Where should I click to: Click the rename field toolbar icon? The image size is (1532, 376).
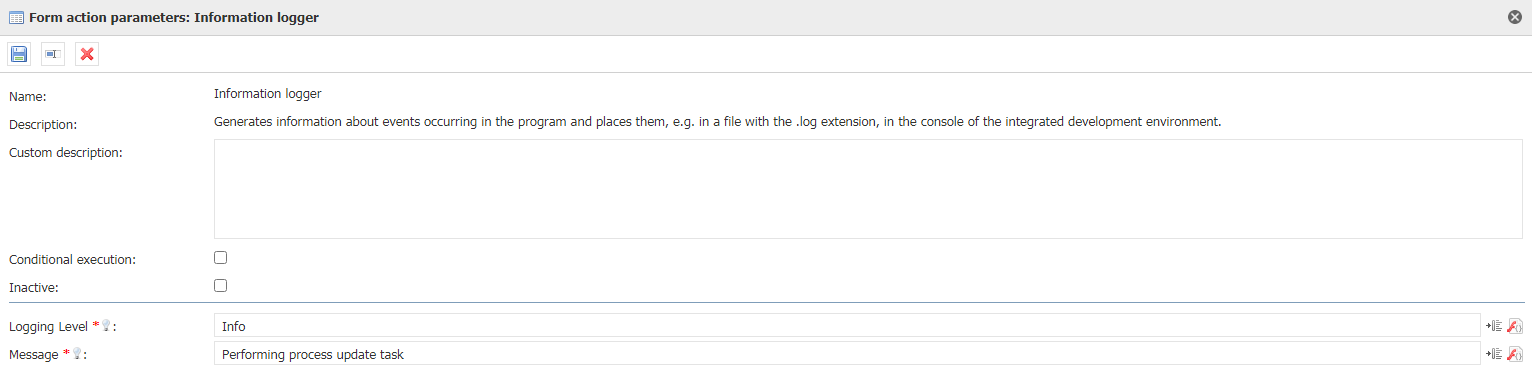pos(53,54)
